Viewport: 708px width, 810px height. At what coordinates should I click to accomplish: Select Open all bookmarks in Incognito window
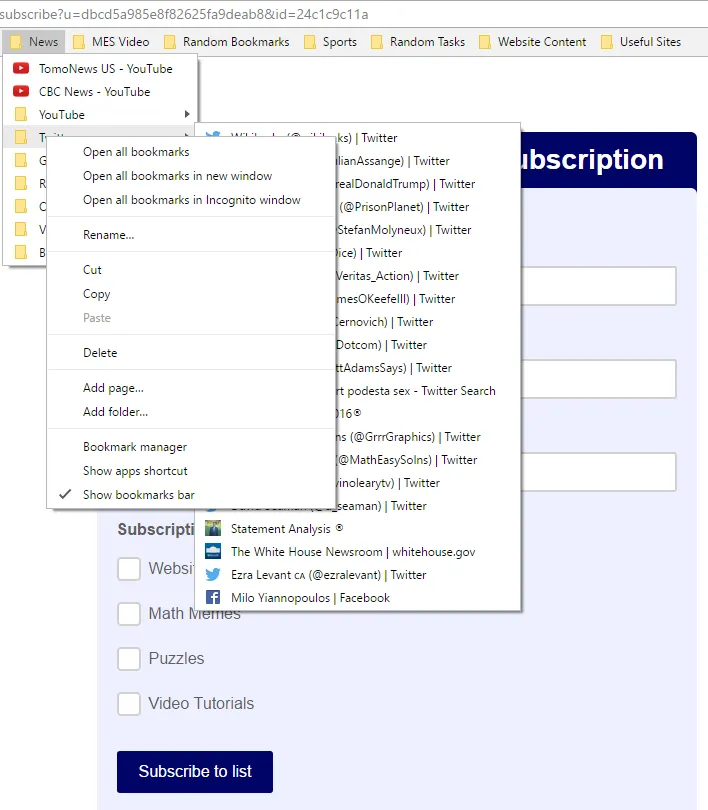[x=191, y=200]
